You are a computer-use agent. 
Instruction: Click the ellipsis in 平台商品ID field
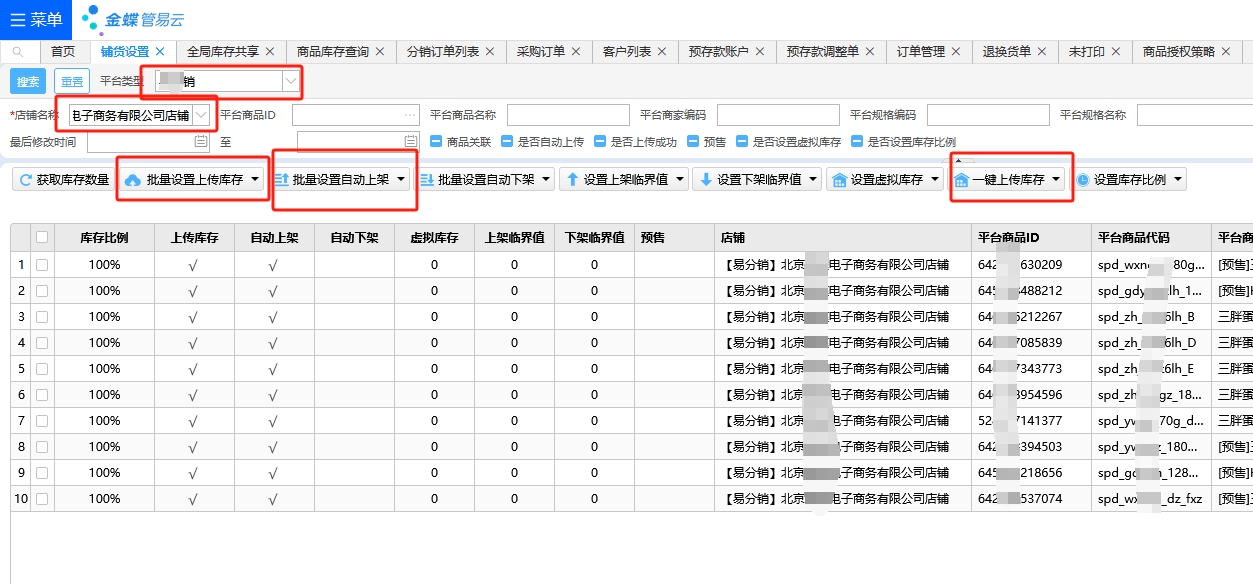[x=409, y=115]
